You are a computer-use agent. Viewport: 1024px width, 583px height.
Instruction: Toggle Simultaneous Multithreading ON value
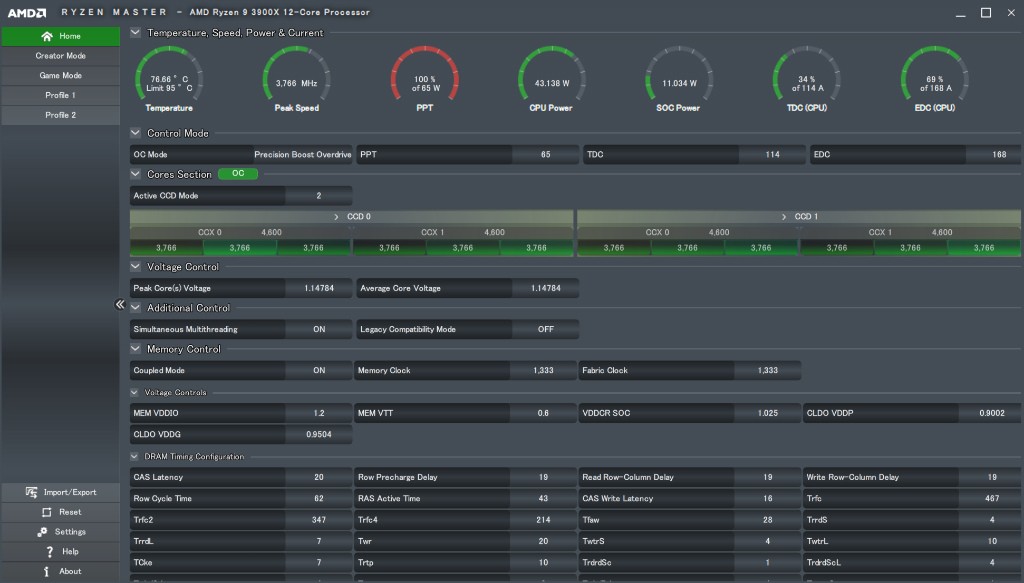(x=318, y=329)
